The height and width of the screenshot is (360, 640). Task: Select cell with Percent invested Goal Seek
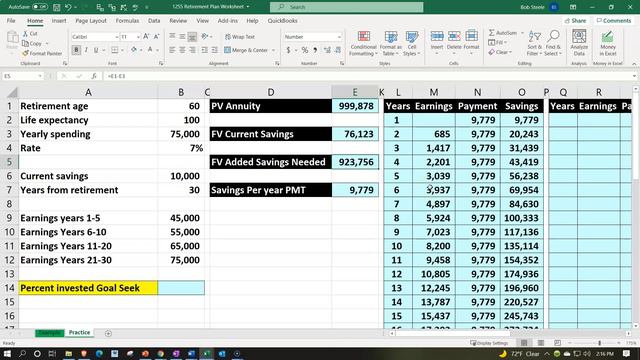point(88,288)
